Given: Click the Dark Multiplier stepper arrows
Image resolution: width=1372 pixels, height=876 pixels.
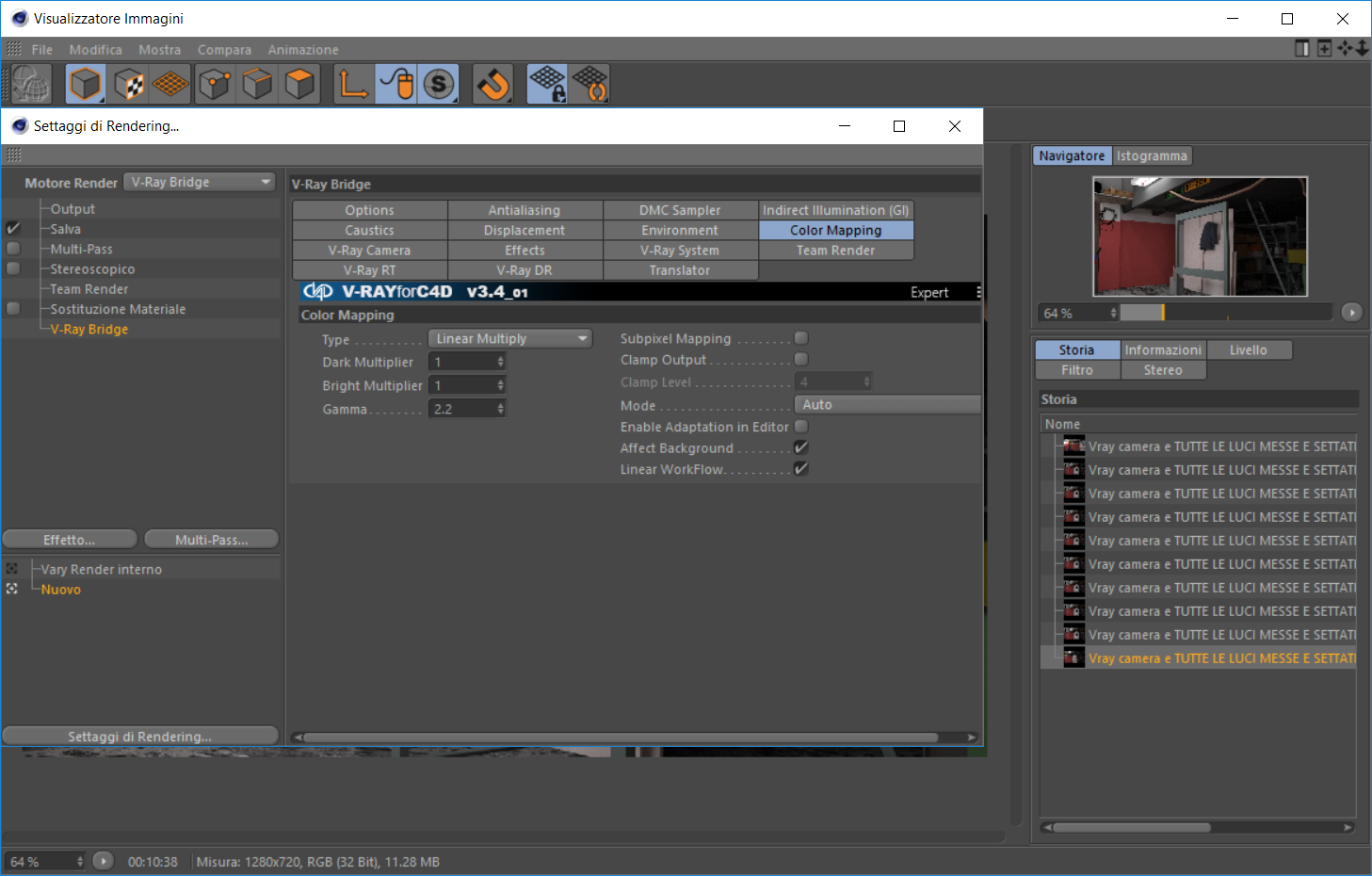Looking at the screenshot, I should pyautogui.click(x=500, y=362).
